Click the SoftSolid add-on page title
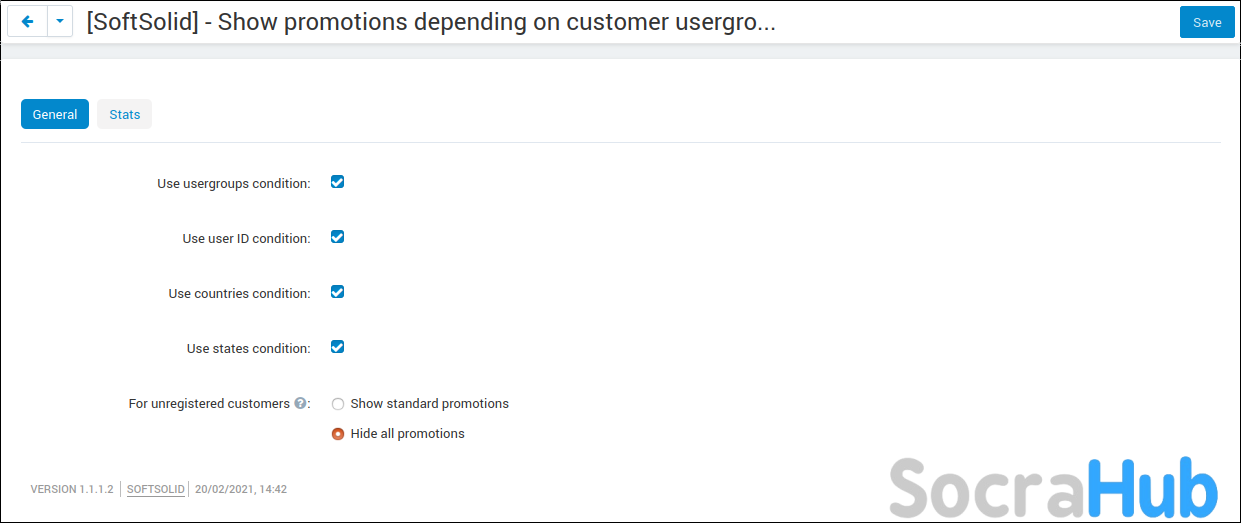This screenshot has width=1241, height=523. point(431,22)
